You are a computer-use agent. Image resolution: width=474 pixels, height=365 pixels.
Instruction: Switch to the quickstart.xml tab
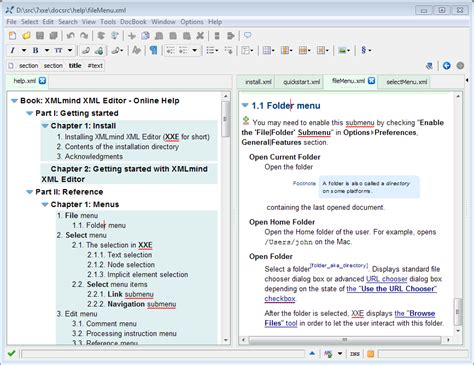(301, 82)
